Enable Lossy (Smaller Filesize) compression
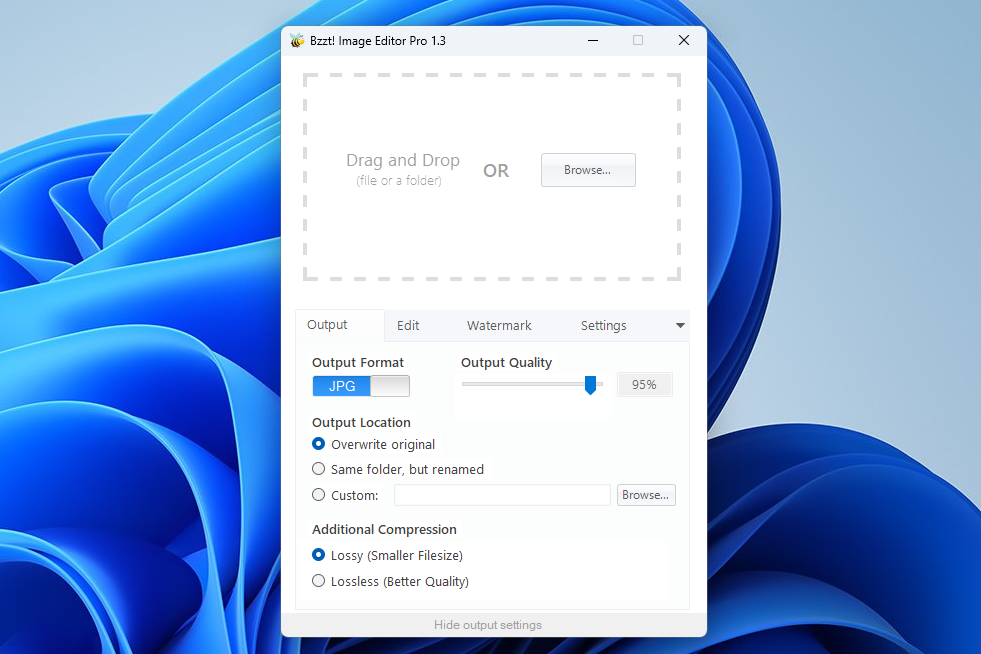Image resolution: width=981 pixels, height=654 pixels. click(x=318, y=555)
